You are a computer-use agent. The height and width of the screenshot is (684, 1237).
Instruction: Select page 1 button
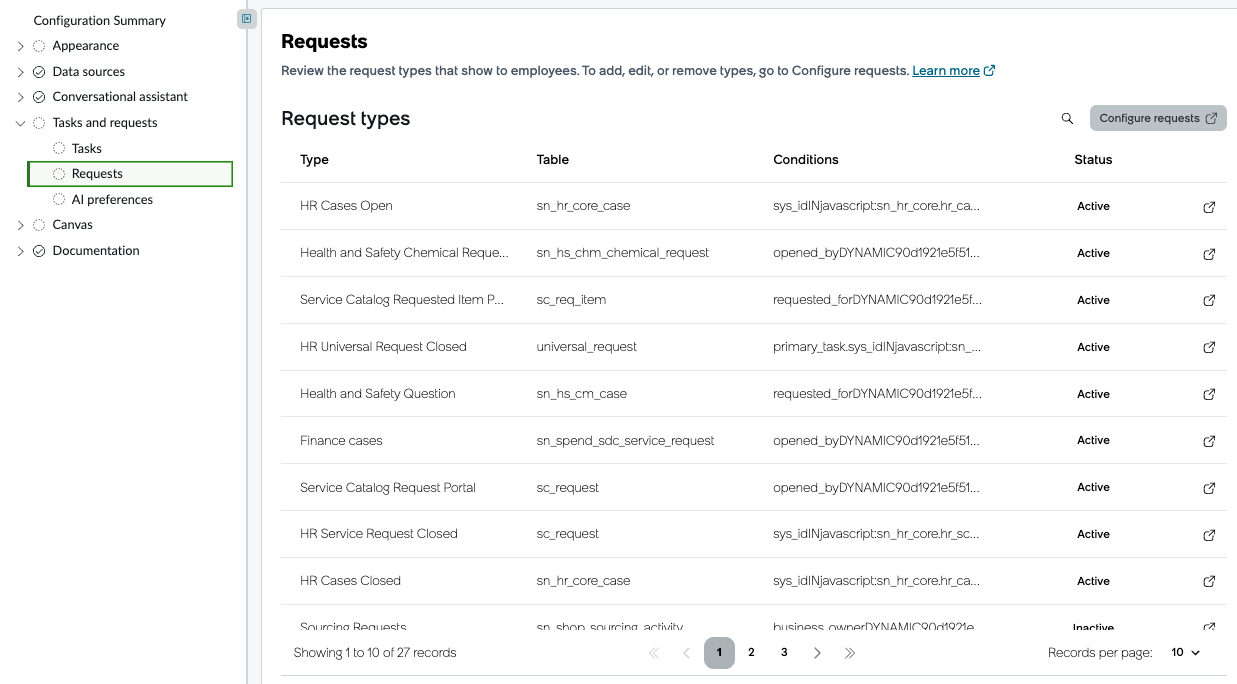coord(719,653)
